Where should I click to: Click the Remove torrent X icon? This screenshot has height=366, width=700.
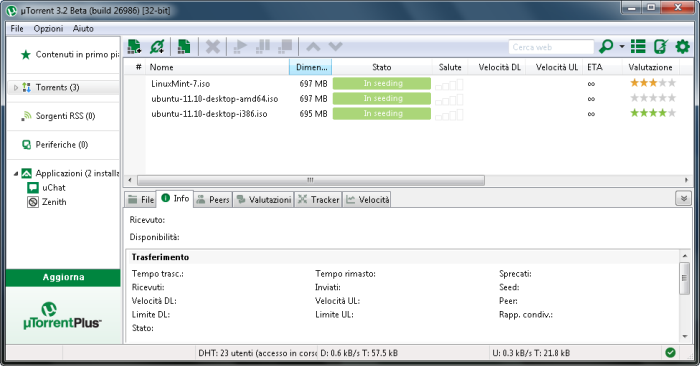click(212, 46)
